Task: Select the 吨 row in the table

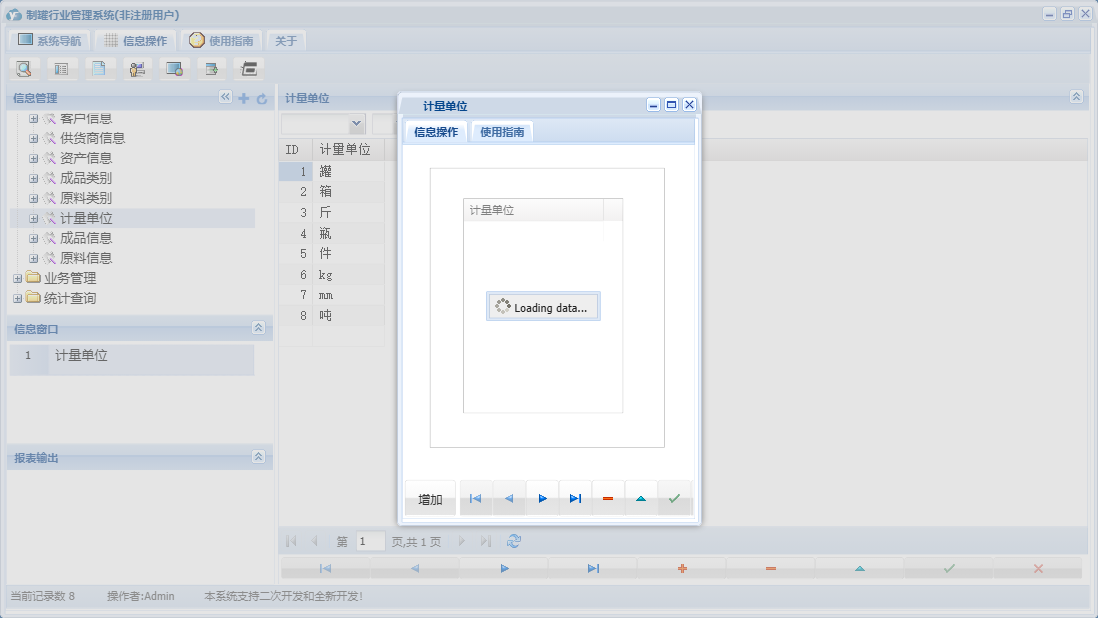Action: [x=332, y=316]
